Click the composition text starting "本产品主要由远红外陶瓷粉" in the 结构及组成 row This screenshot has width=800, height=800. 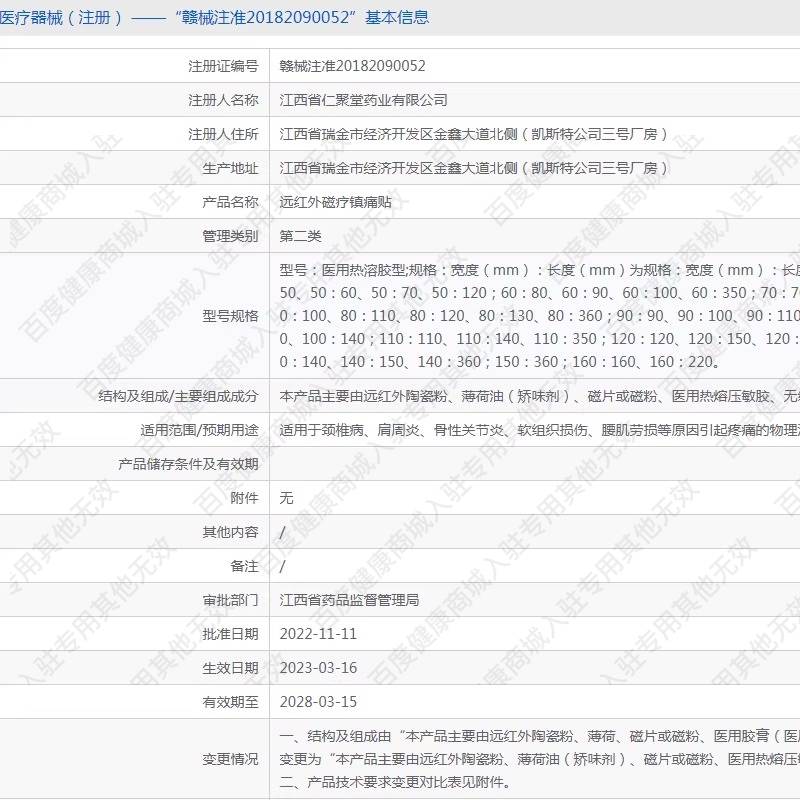tap(540, 396)
